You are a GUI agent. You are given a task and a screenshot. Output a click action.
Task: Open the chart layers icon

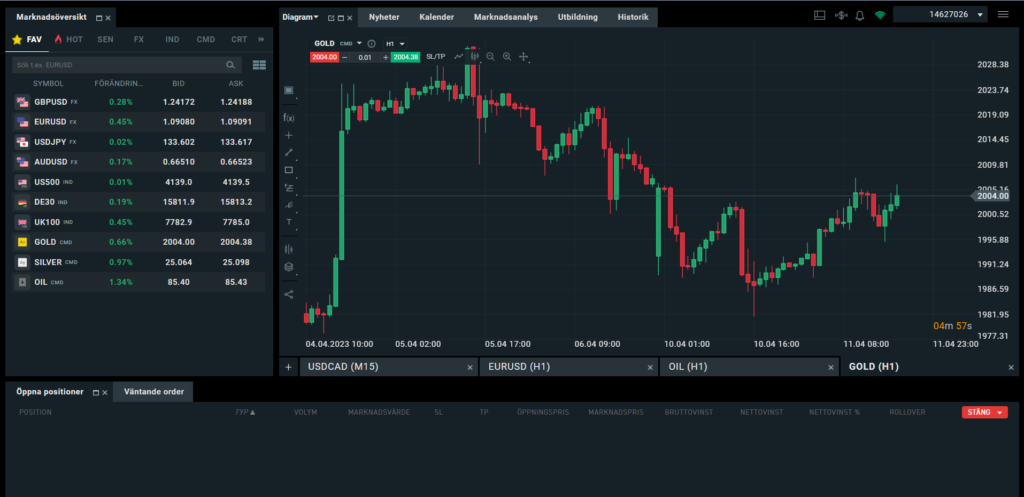coord(289,266)
